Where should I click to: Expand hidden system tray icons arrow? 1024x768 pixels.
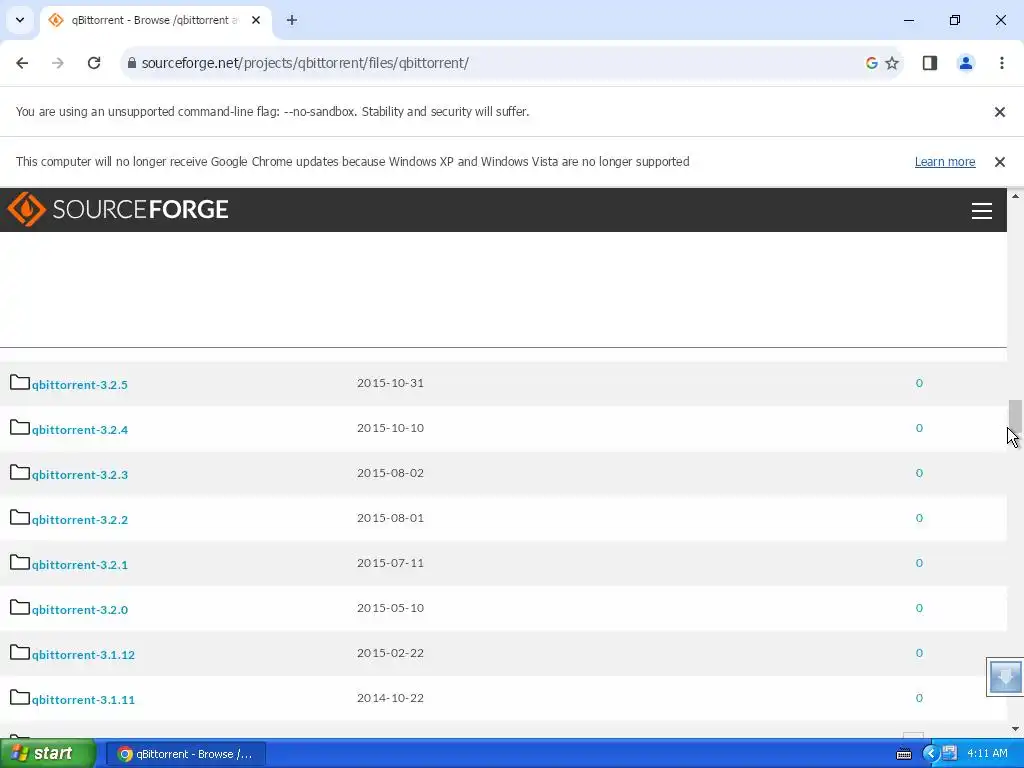click(931, 754)
